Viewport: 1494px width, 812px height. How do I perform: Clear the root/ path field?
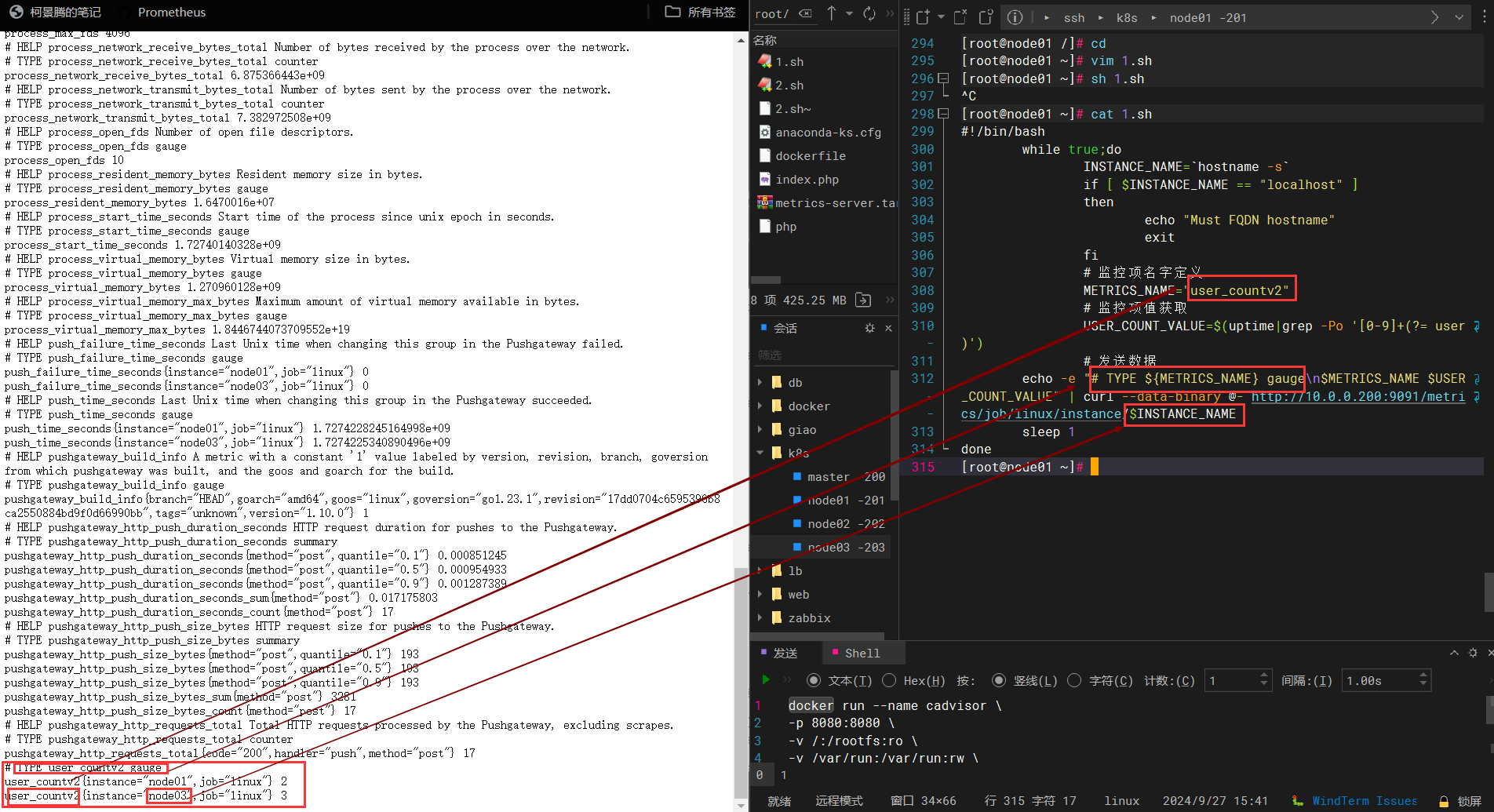pos(805,13)
